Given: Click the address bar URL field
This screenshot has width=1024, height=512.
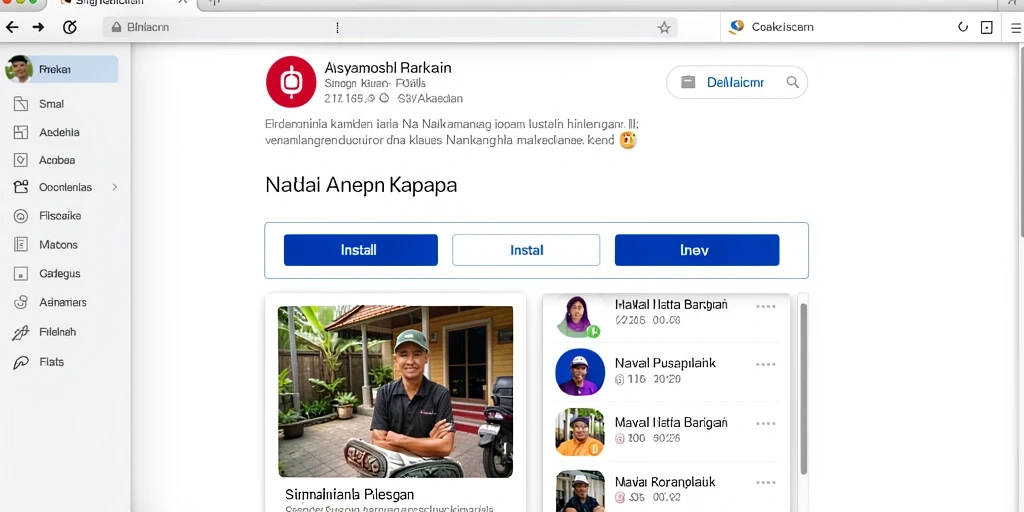Looking at the screenshot, I should [389, 27].
